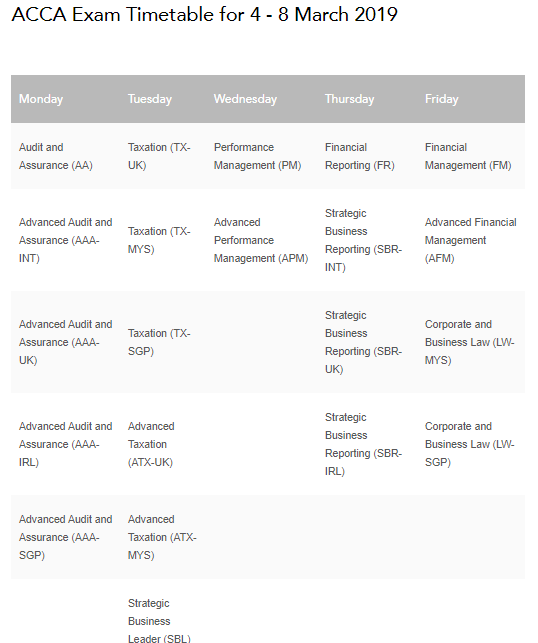Click the Friday column header
Image resolution: width=538 pixels, height=643 pixels.
(441, 99)
